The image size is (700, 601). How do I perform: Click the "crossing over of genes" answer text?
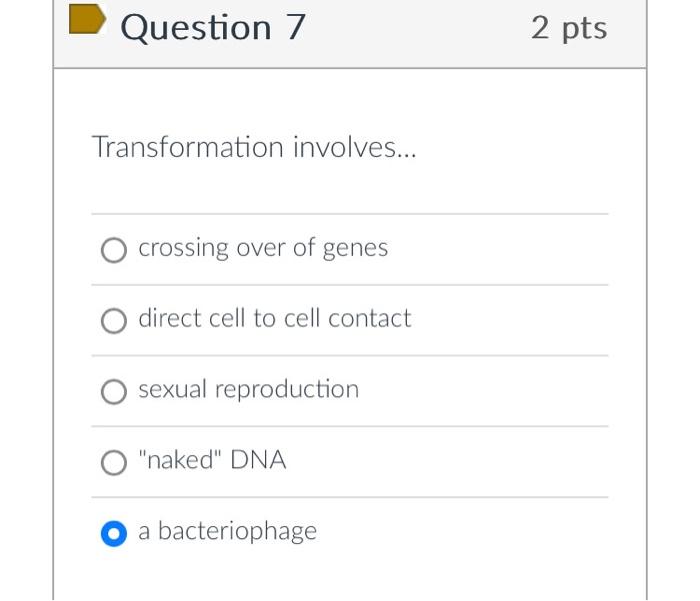point(263,248)
